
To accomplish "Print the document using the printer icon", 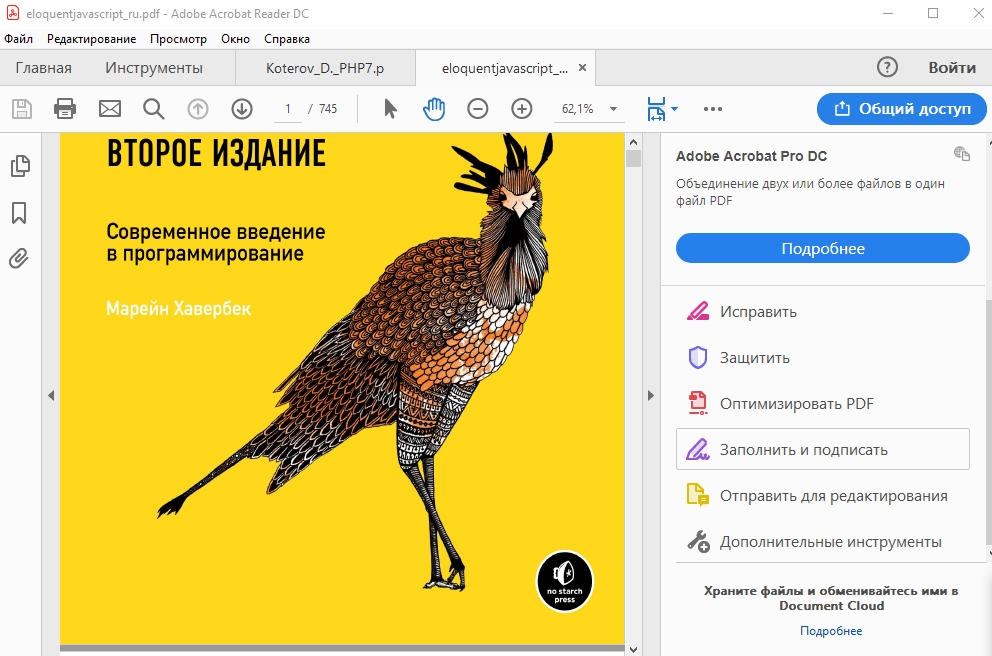I will pos(65,109).
